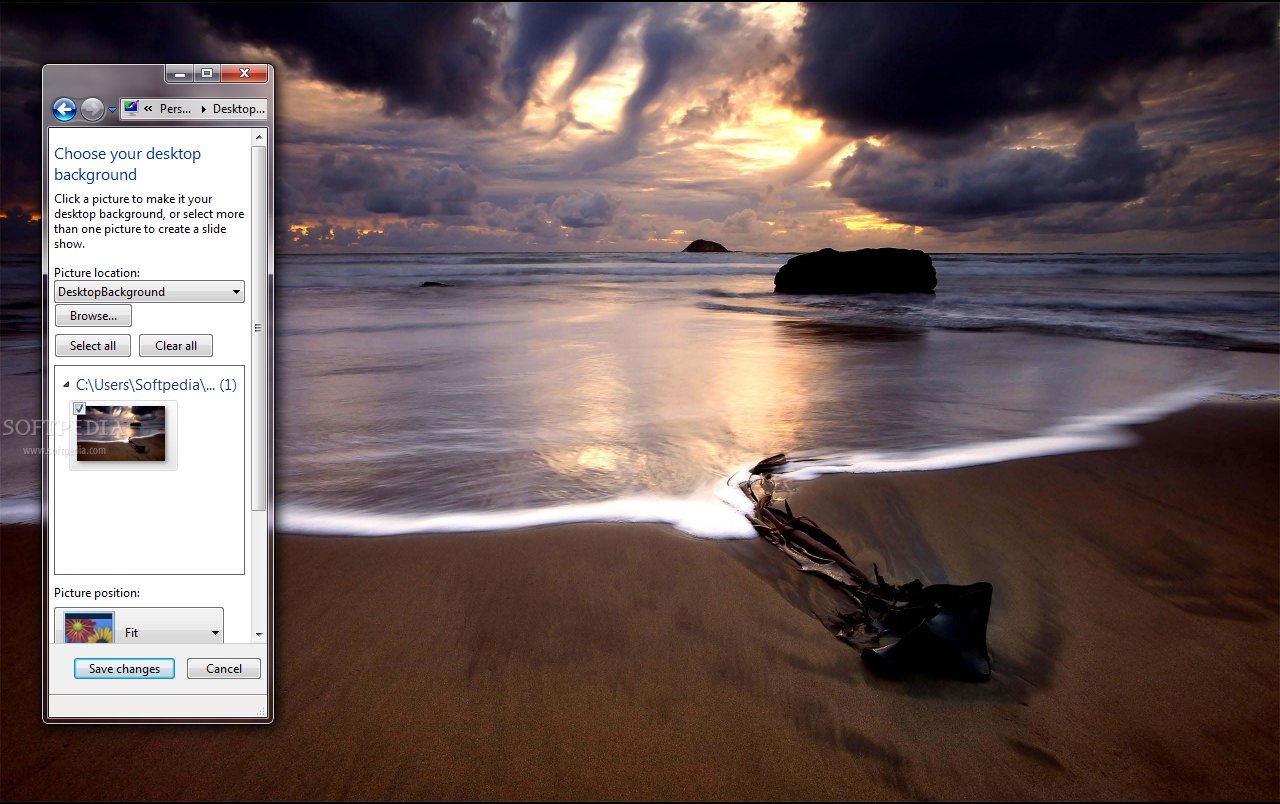Click the Select all button
The image size is (1280, 804).
point(93,346)
